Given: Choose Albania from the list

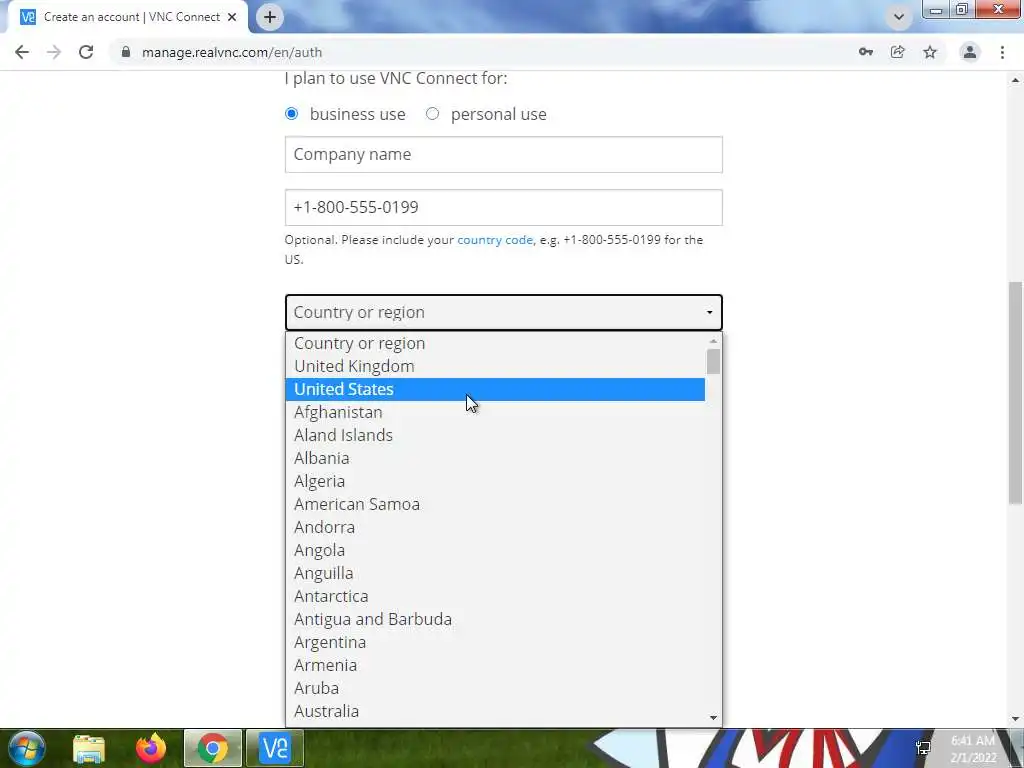Looking at the screenshot, I should [x=495, y=458].
